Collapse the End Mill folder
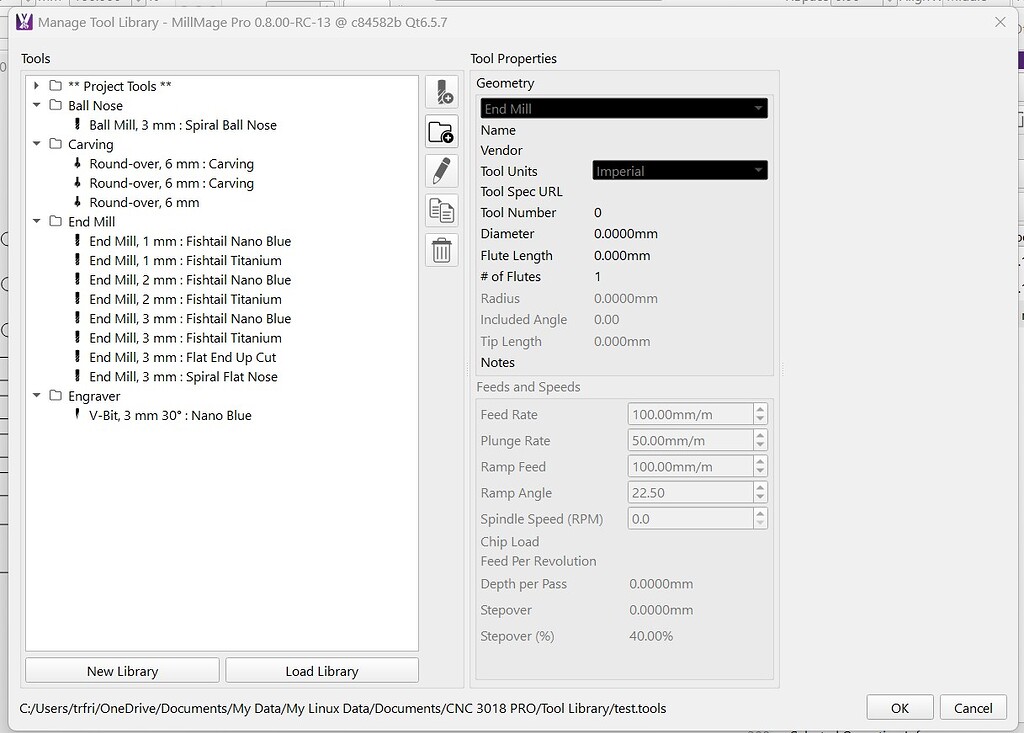 pos(37,221)
